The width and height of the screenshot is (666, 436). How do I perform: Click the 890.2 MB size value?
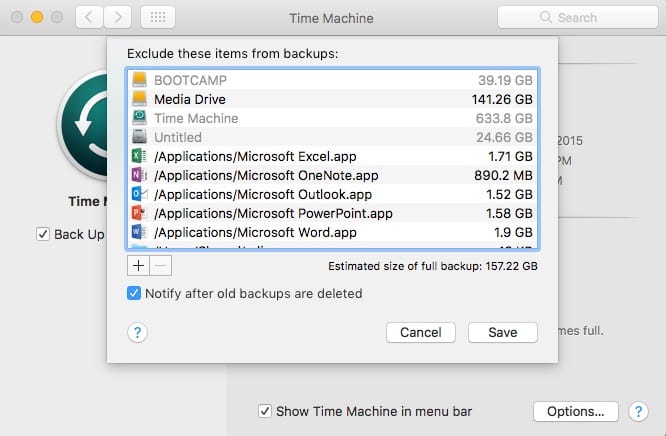click(x=503, y=175)
